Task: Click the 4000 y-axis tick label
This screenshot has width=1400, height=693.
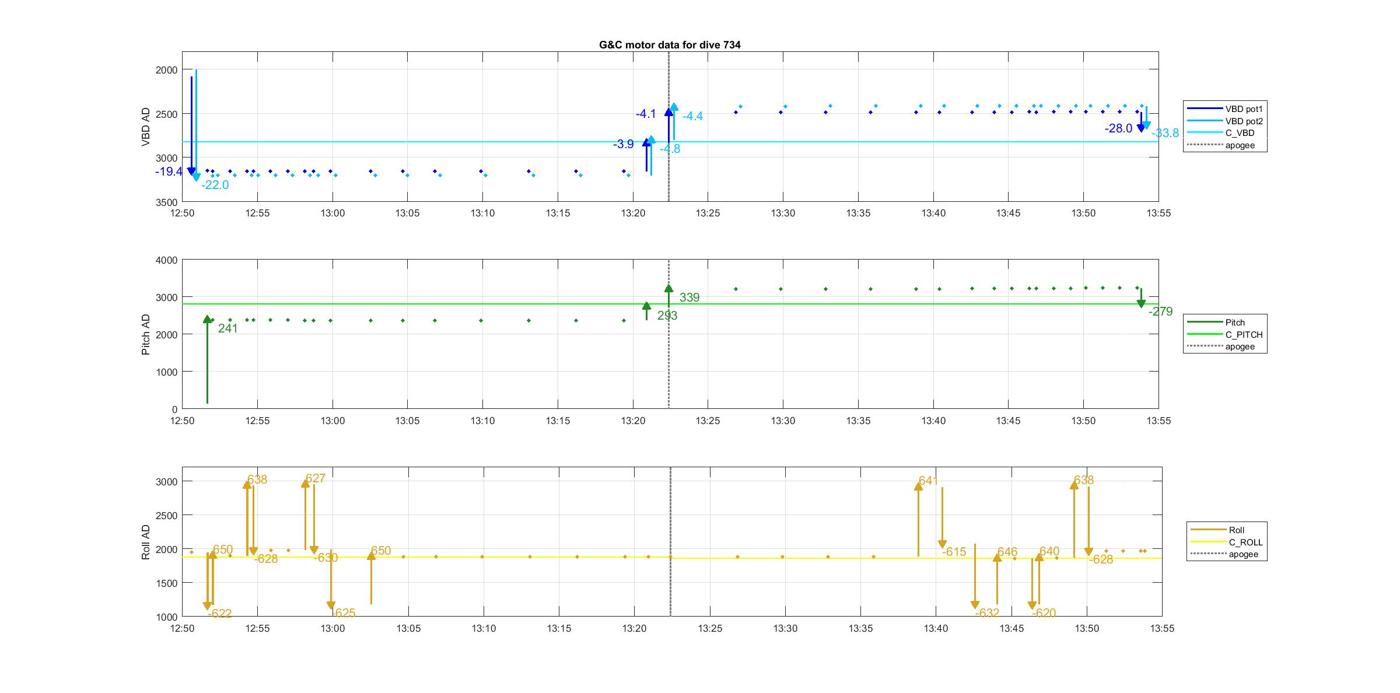Action: click(x=166, y=261)
